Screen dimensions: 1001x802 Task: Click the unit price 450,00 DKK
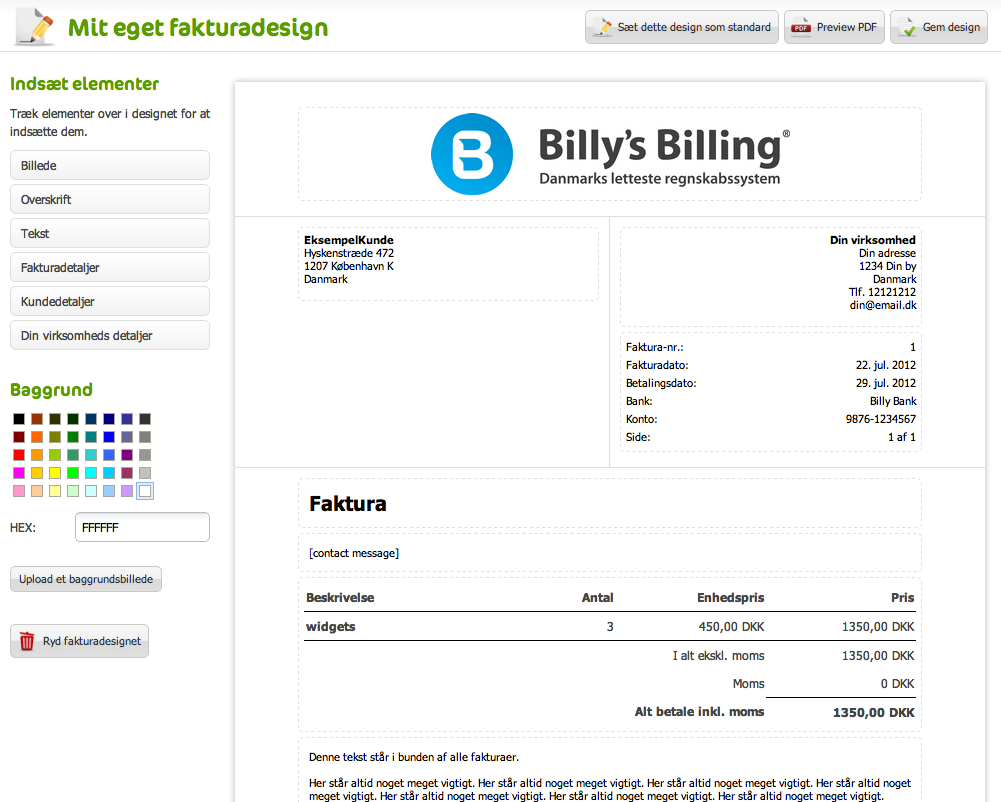pos(731,626)
